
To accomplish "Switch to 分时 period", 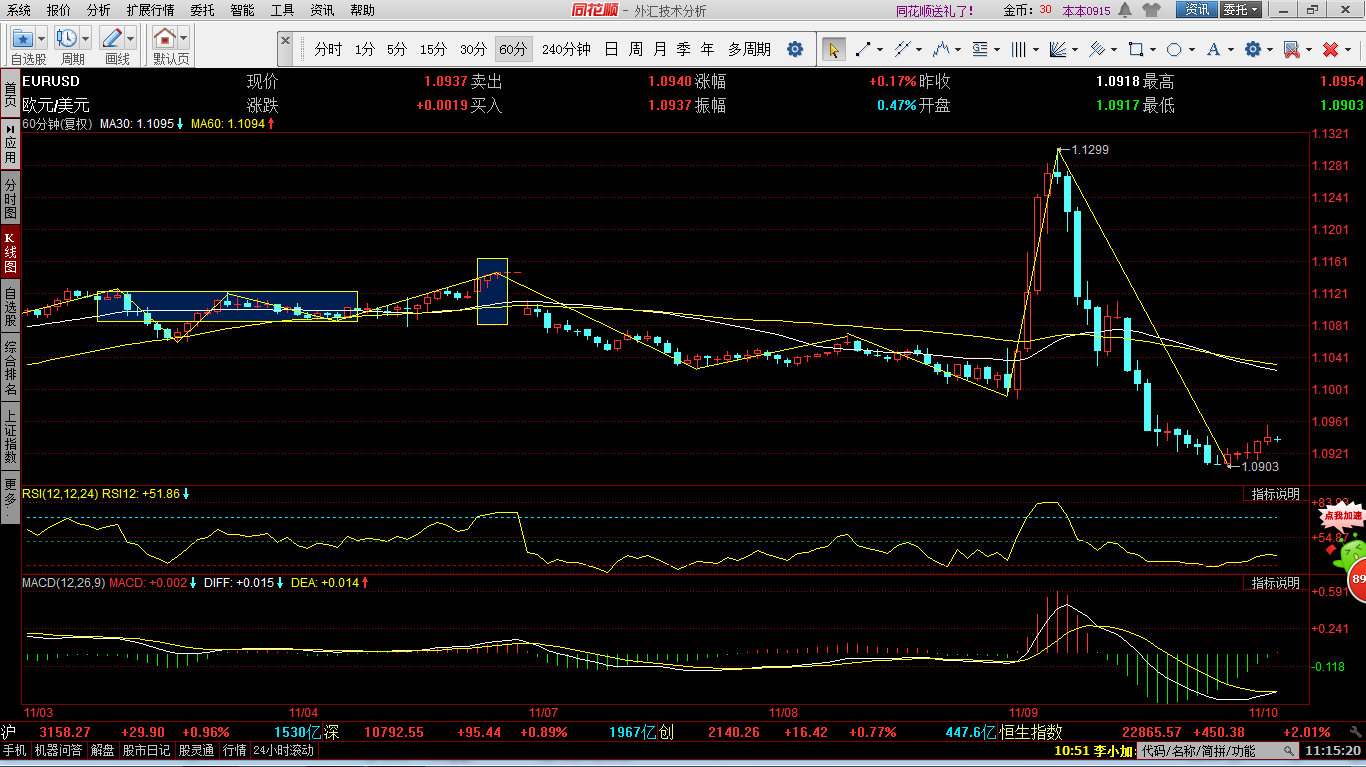I will pyautogui.click(x=328, y=49).
